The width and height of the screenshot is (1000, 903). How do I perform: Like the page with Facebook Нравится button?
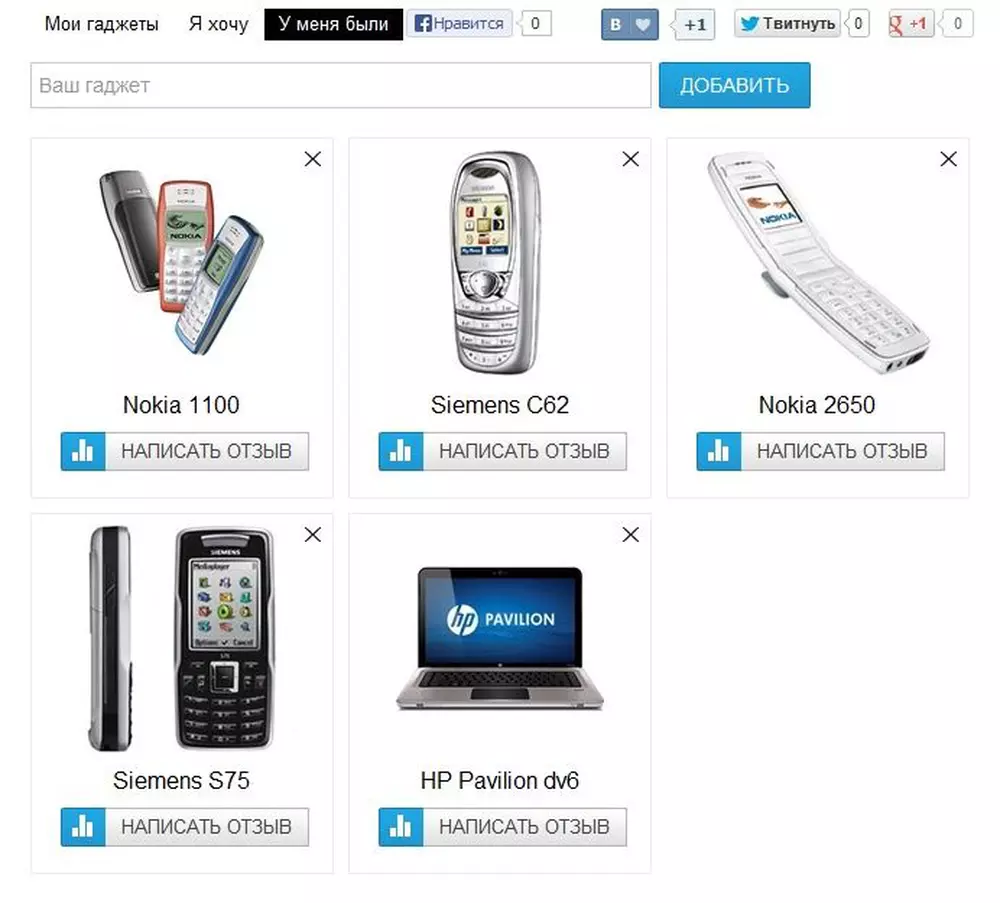pos(459,24)
